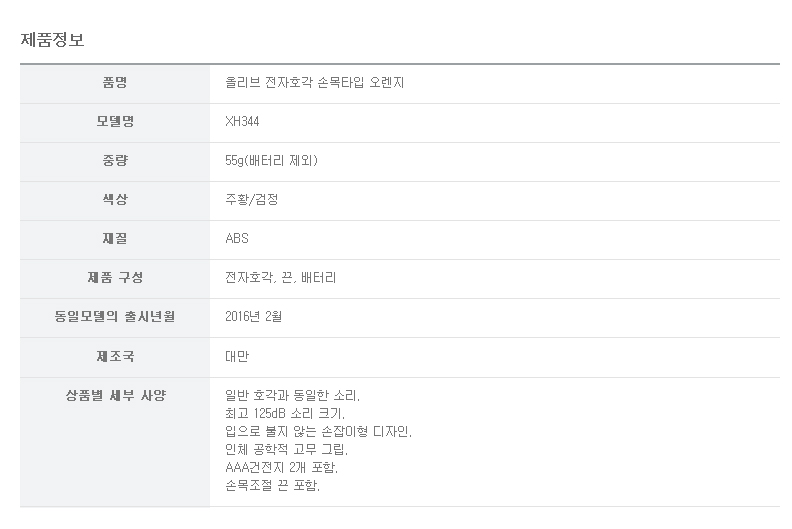Click the 동일모델의 출시년월 label
792x529 pixels.
tap(115, 317)
